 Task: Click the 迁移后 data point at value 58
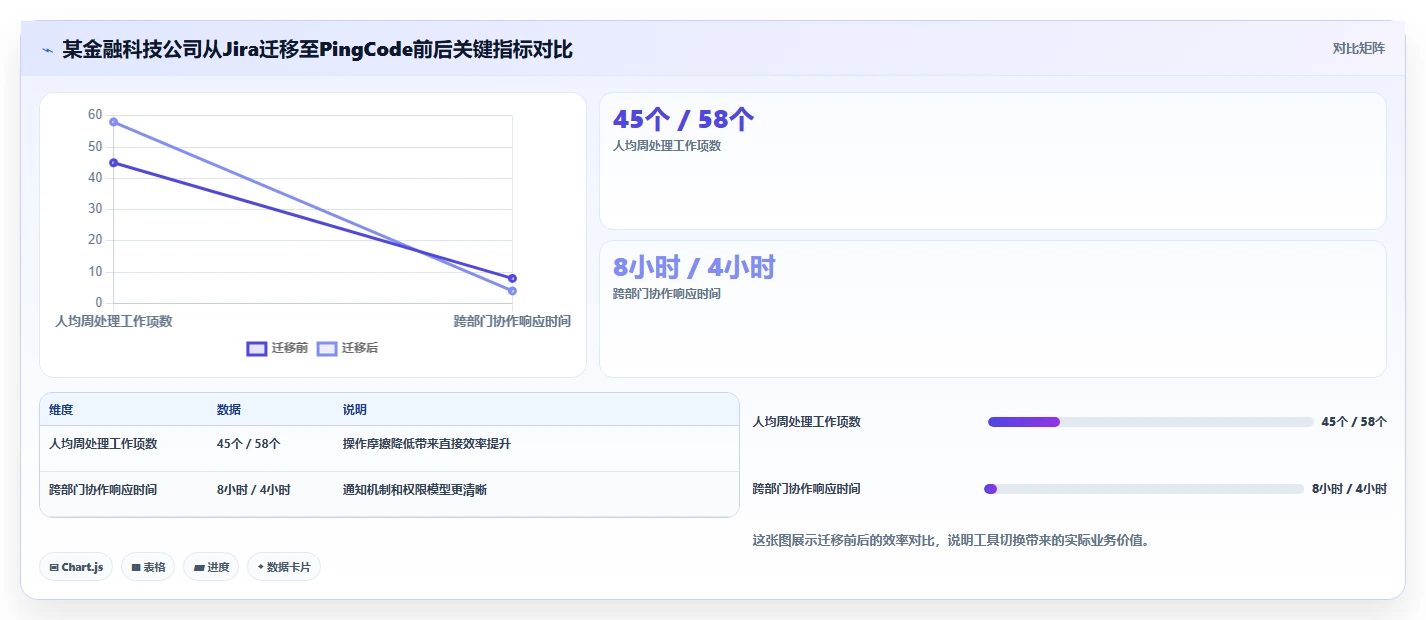[x=114, y=122]
